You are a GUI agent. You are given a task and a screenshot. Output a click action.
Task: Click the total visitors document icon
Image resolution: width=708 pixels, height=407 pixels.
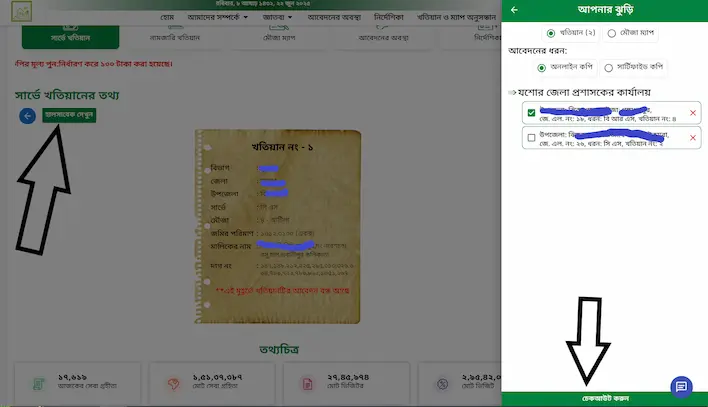coord(307,384)
